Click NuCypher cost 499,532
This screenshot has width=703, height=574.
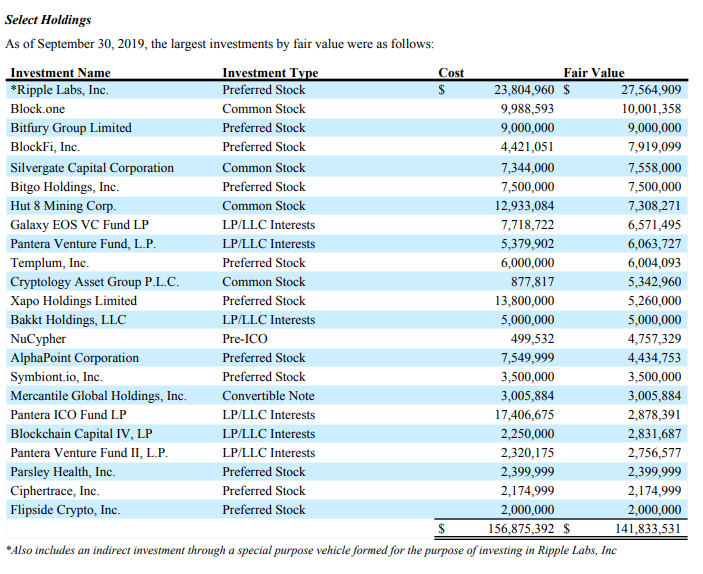point(532,339)
